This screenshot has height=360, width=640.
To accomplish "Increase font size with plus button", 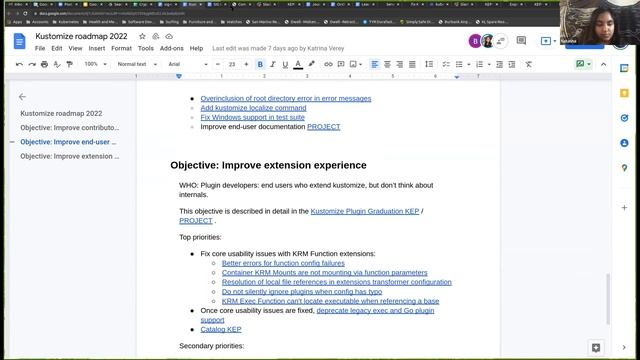I will point(246,64).
